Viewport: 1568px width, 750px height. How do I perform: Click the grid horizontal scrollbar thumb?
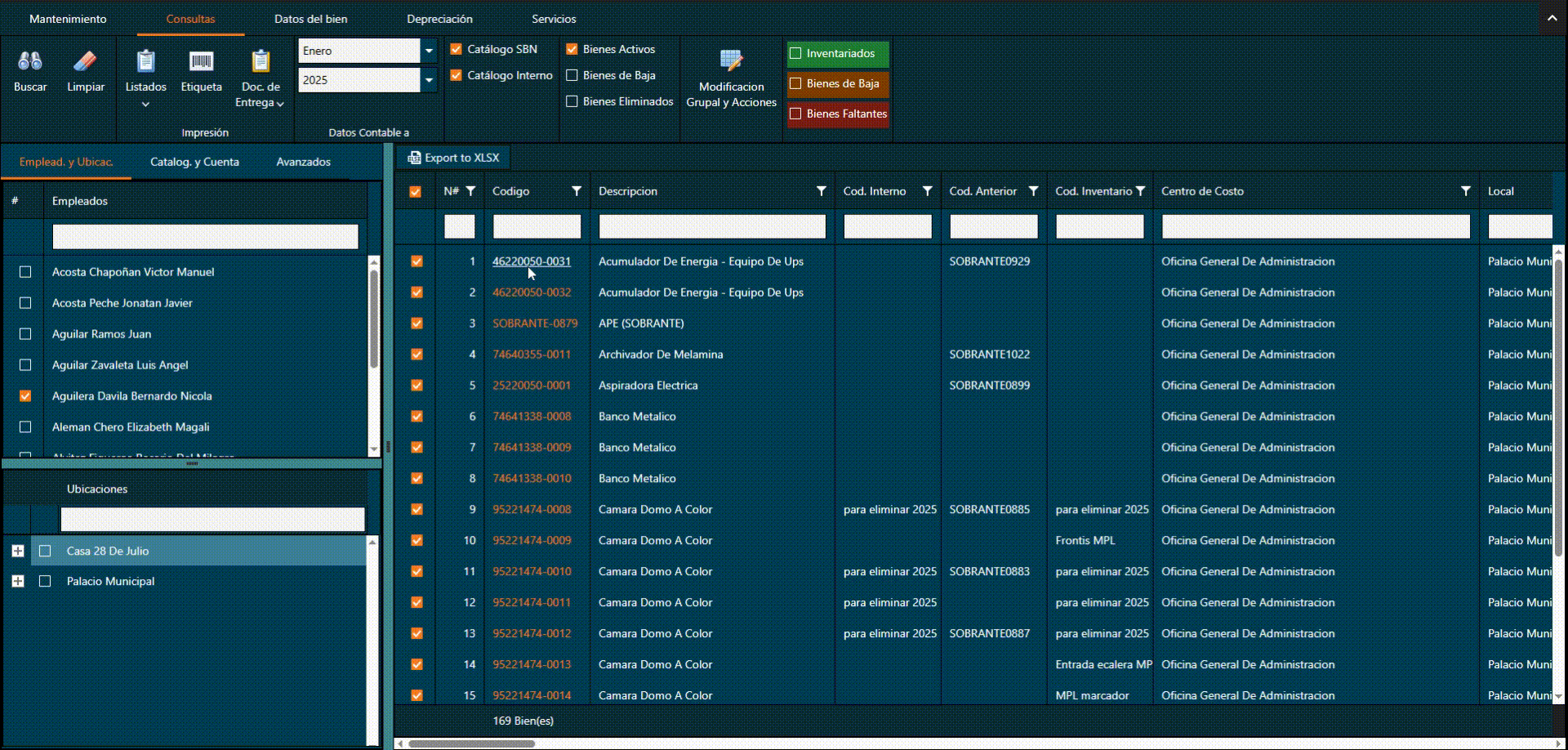[472, 743]
